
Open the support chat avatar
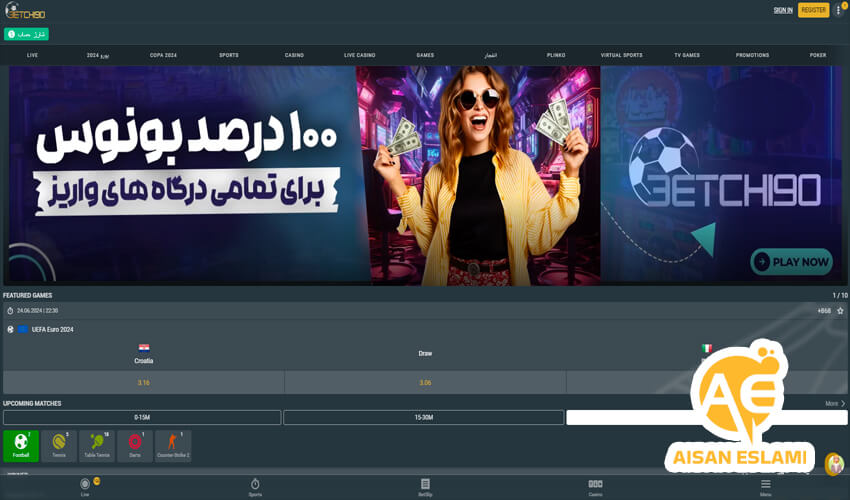pos(835,464)
